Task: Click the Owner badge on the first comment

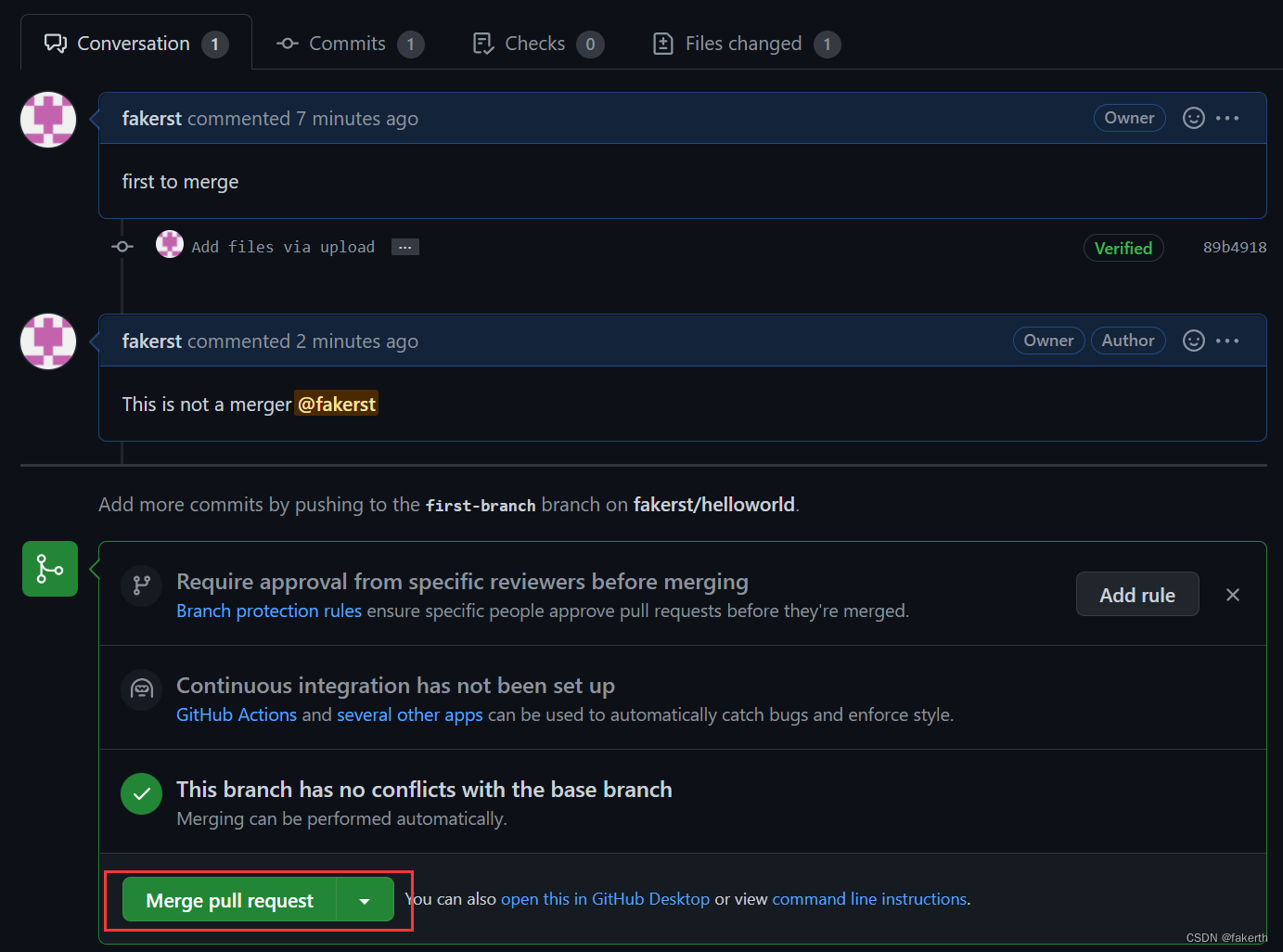Action: [x=1129, y=118]
